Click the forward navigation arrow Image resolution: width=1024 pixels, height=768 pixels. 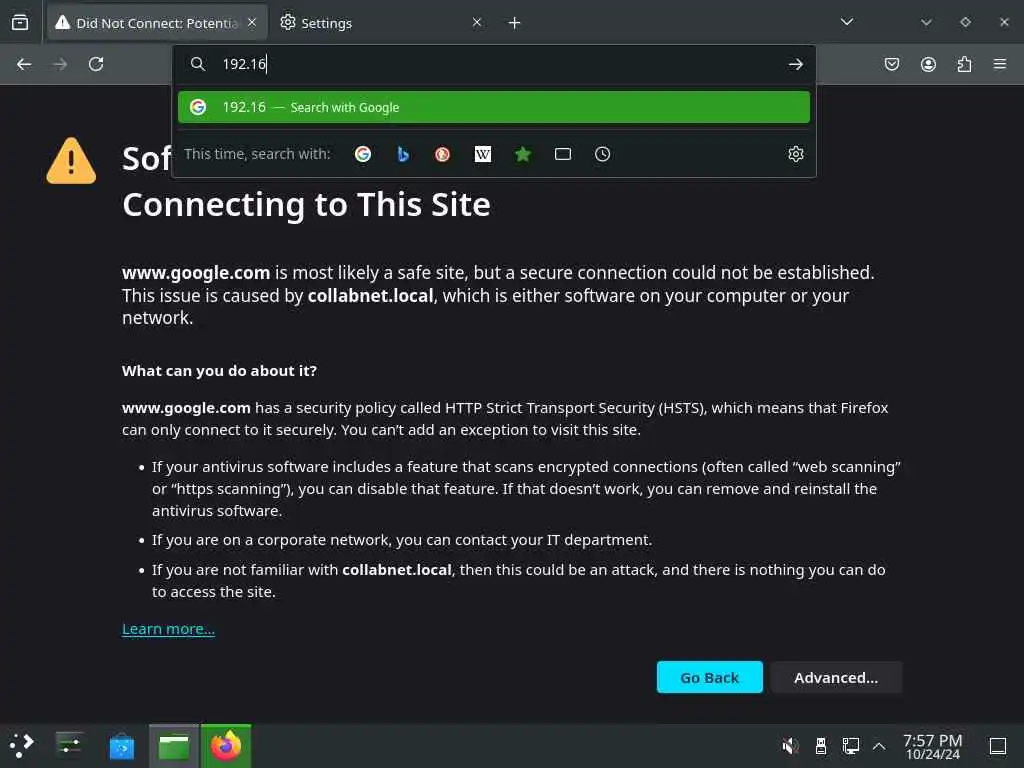coord(60,64)
